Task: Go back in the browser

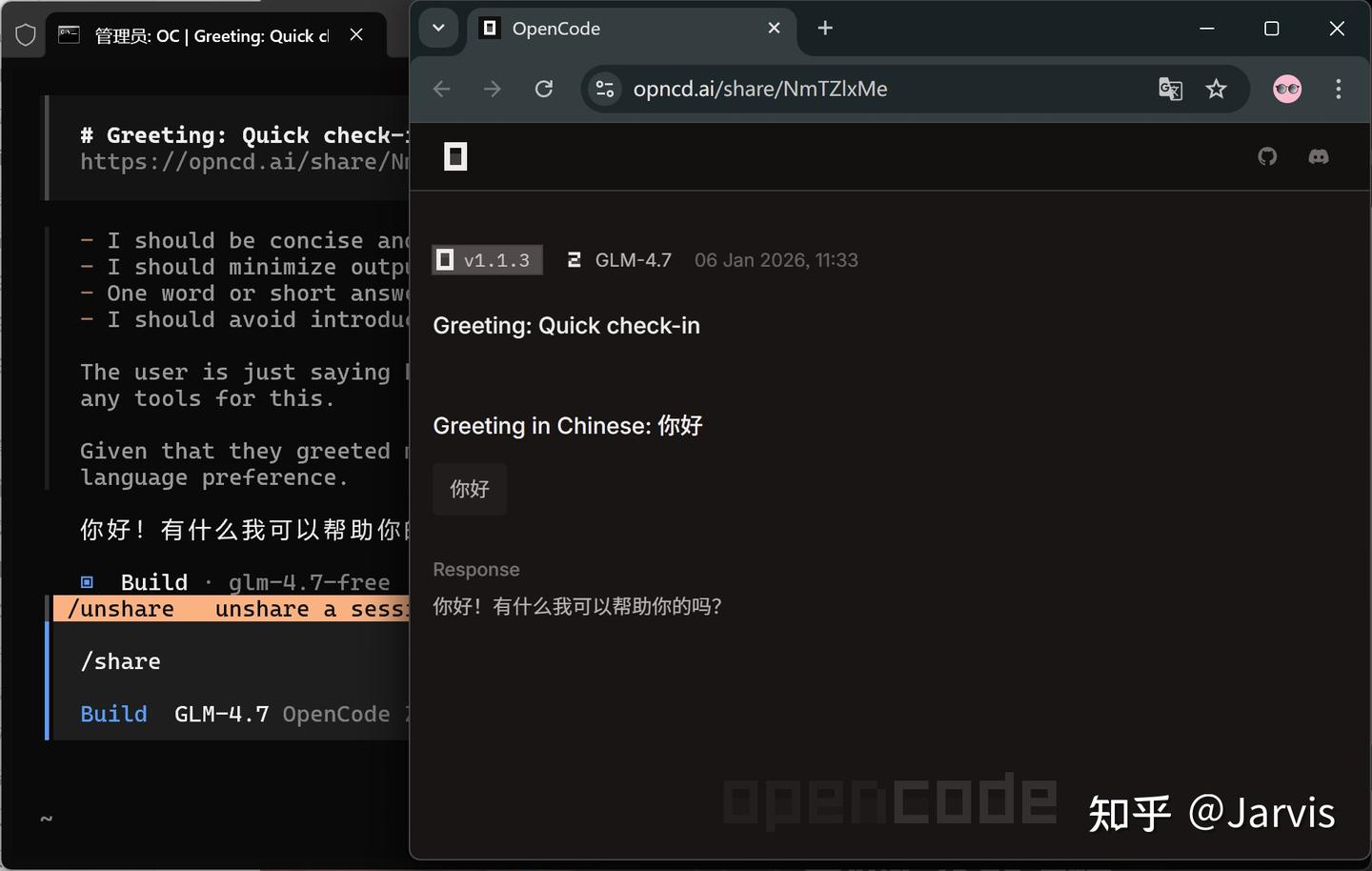Action: (441, 89)
